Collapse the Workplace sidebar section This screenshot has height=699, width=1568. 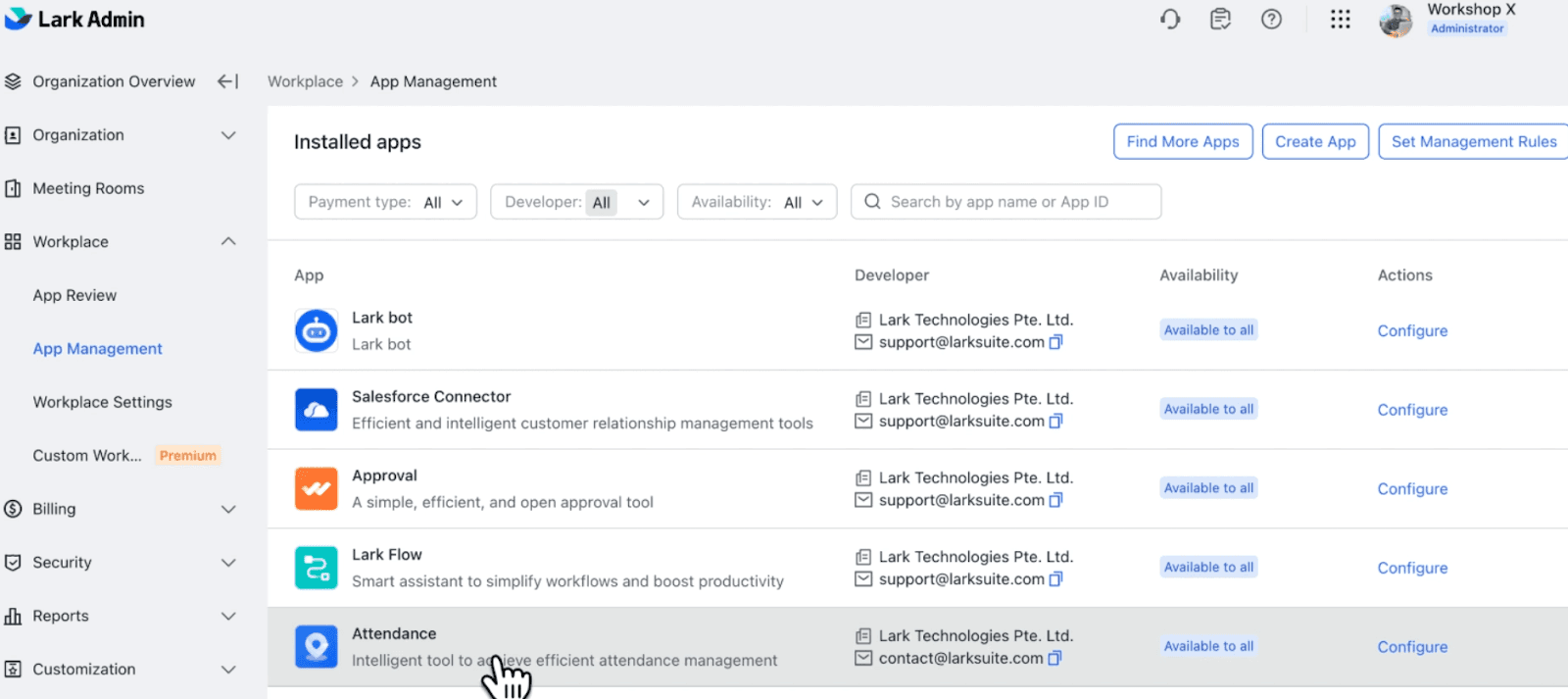click(x=228, y=242)
